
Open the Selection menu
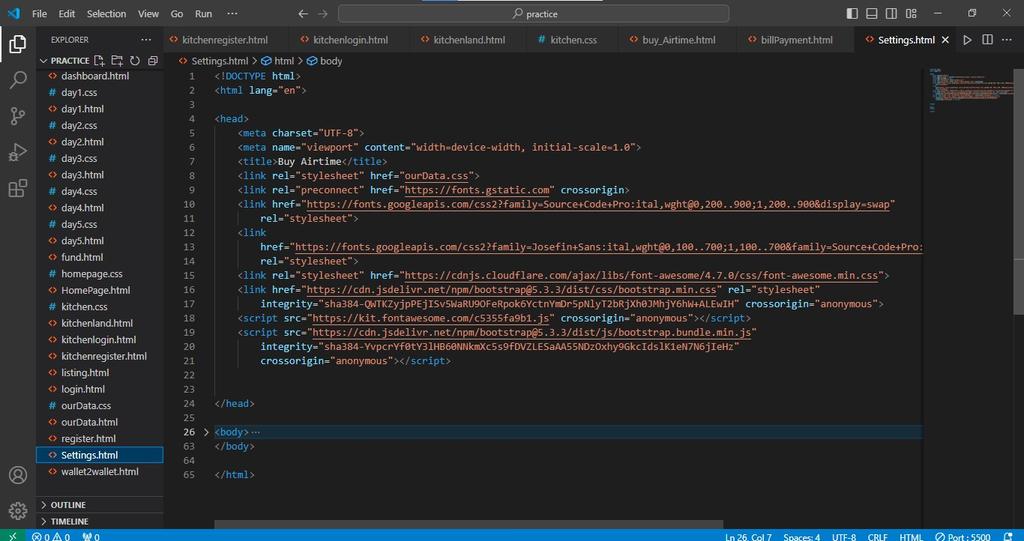coord(106,14)
